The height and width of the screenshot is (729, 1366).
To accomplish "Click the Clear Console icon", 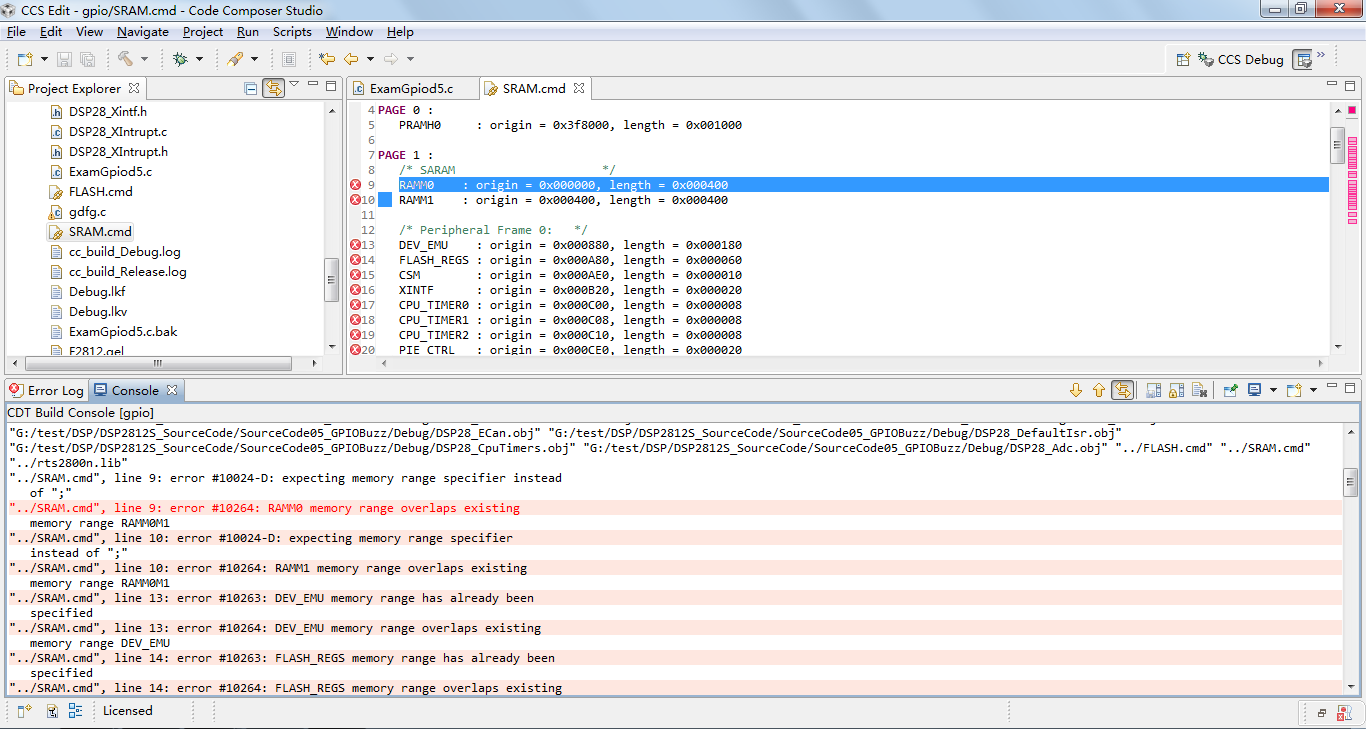I will (1199, 390).
